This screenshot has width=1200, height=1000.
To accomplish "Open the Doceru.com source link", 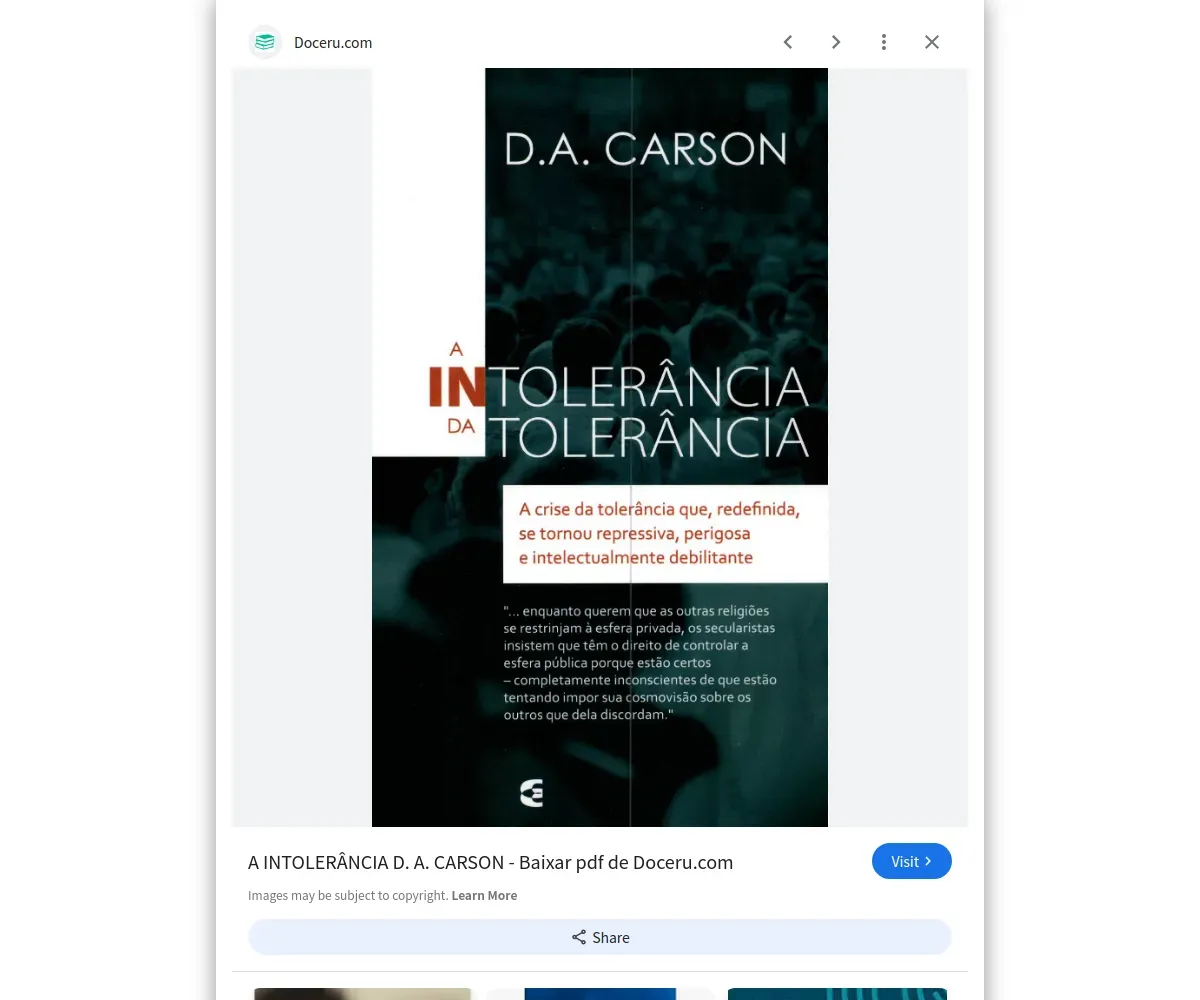I will click(x=333, y=43).
